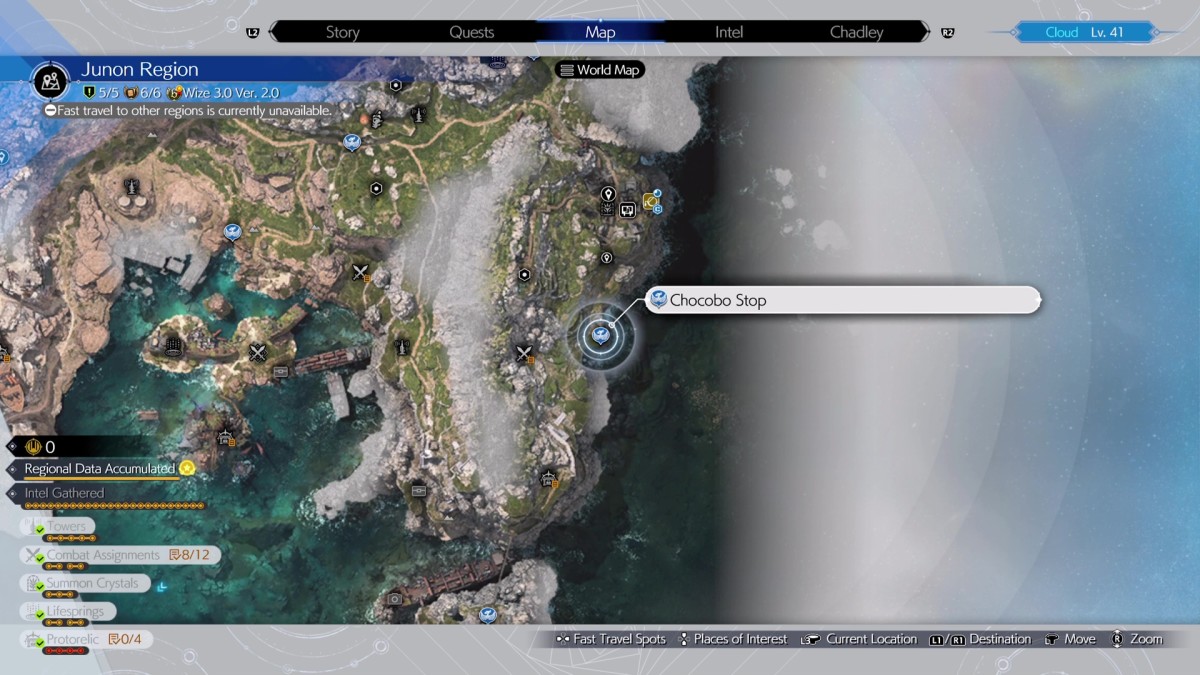Select the Map tab
This screenshot has height=675, width=1200.
tap(600, 32)
